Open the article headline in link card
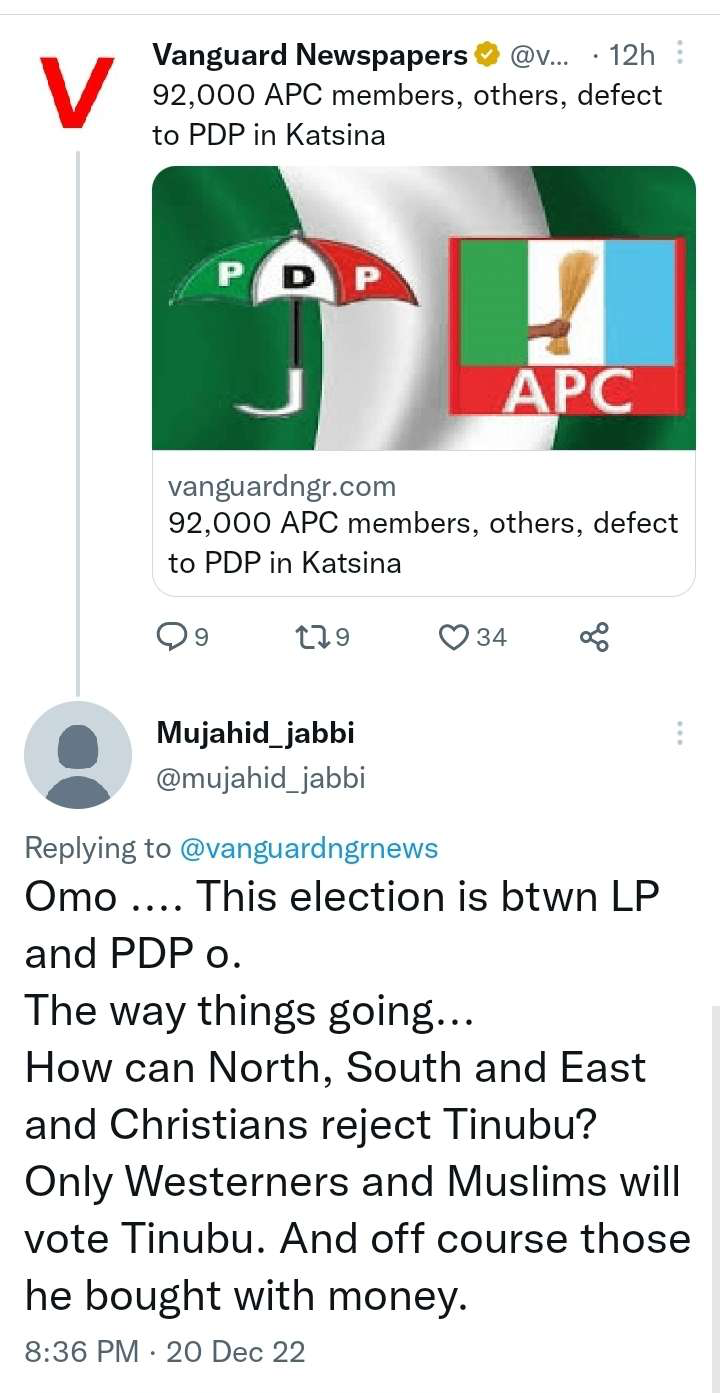Image resolution: width=720 pixels, height=1393 pixels. coord(423,542)
